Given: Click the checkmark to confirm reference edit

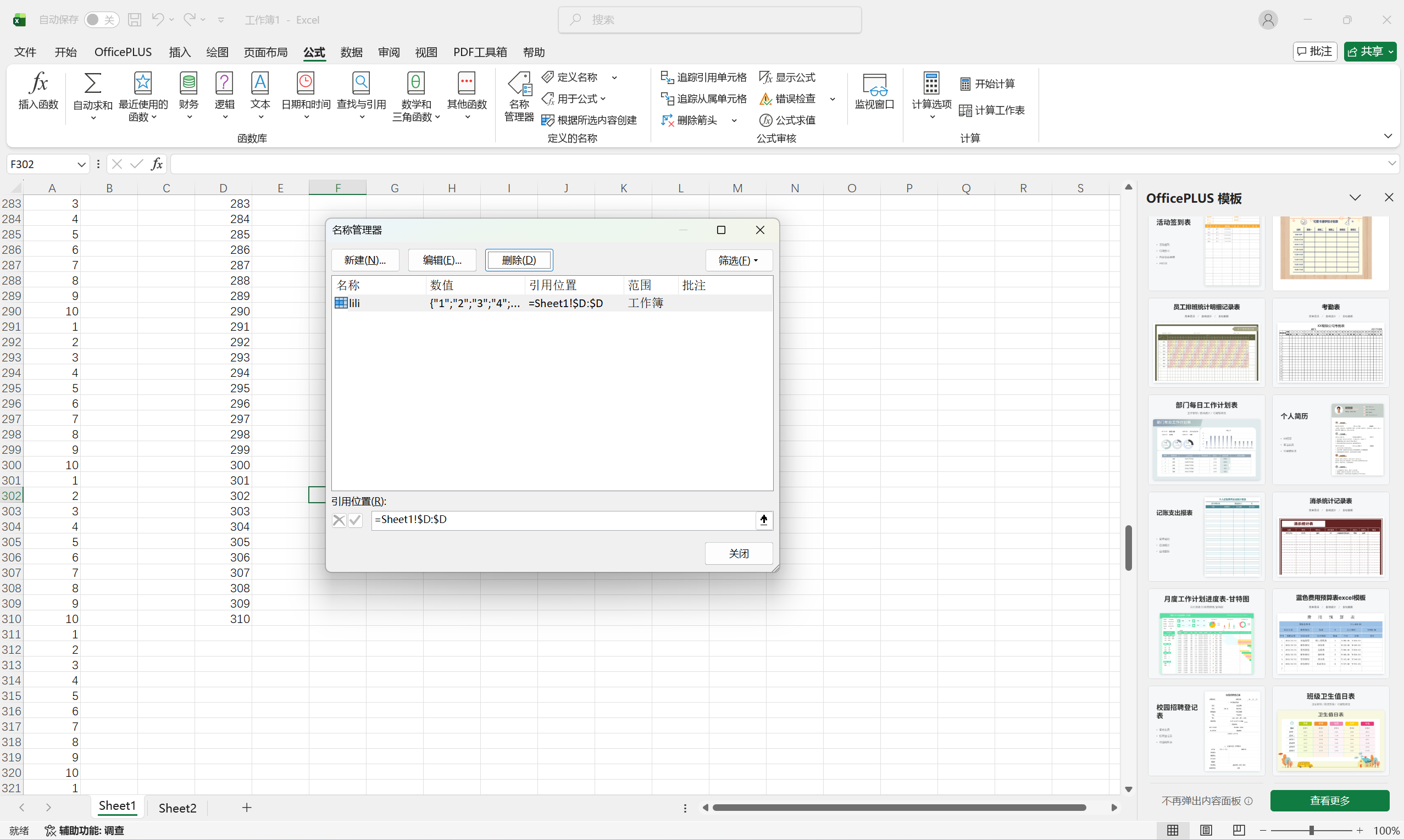Looking at the screenshot, I should point(355,520).
